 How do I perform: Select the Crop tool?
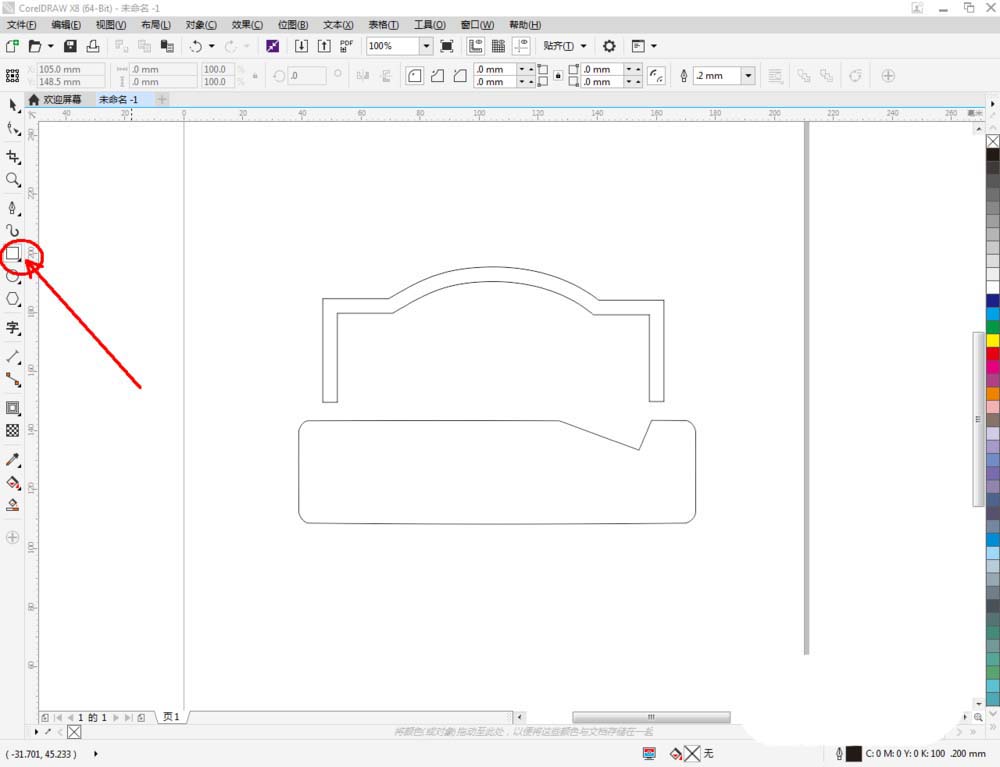[x=13, y=157]
